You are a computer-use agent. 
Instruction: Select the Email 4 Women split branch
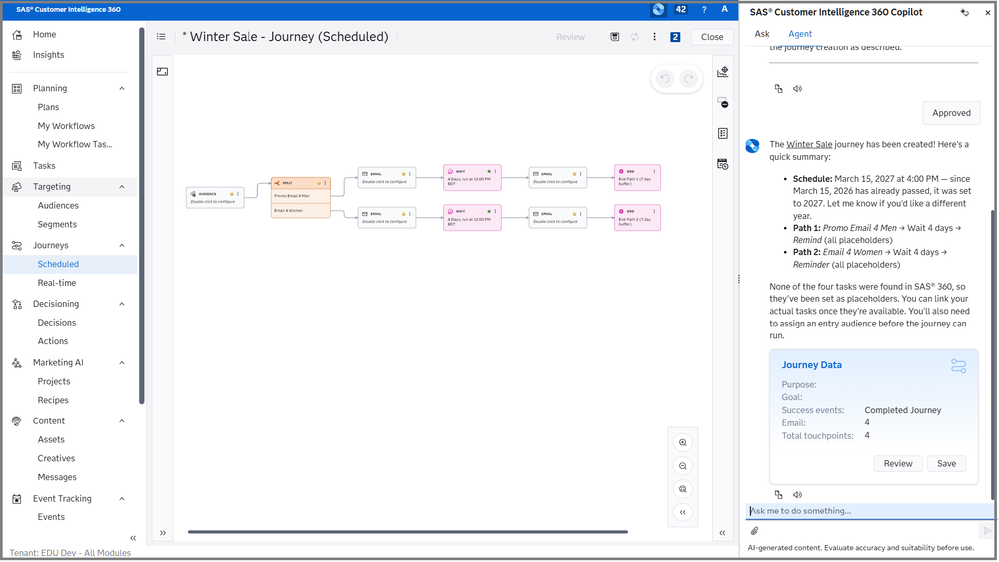[301, 210]
